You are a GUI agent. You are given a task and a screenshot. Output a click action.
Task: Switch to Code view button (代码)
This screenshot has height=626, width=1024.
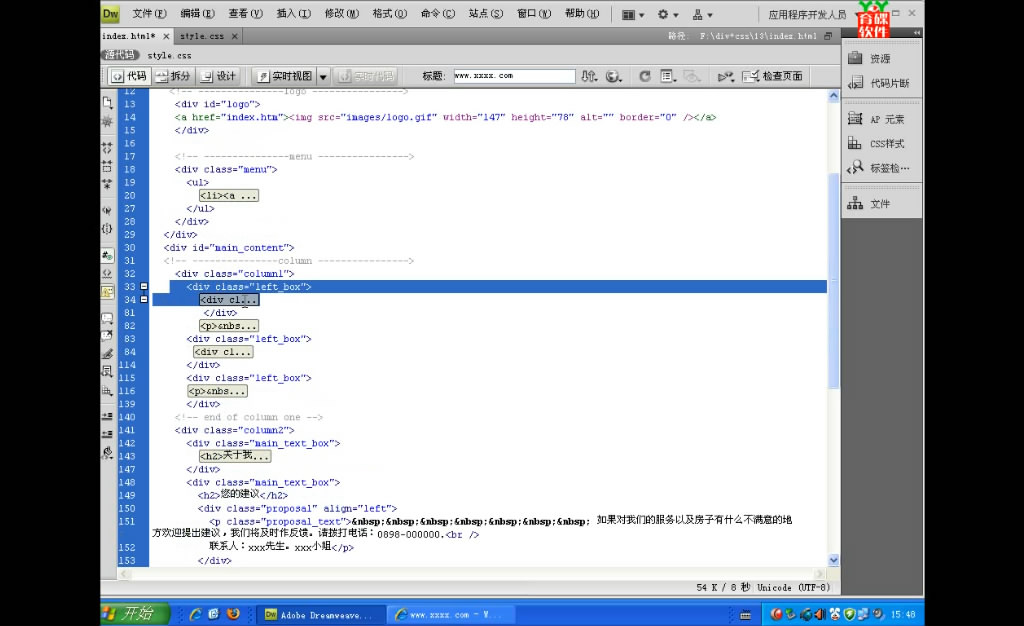(x=129, y=76)
